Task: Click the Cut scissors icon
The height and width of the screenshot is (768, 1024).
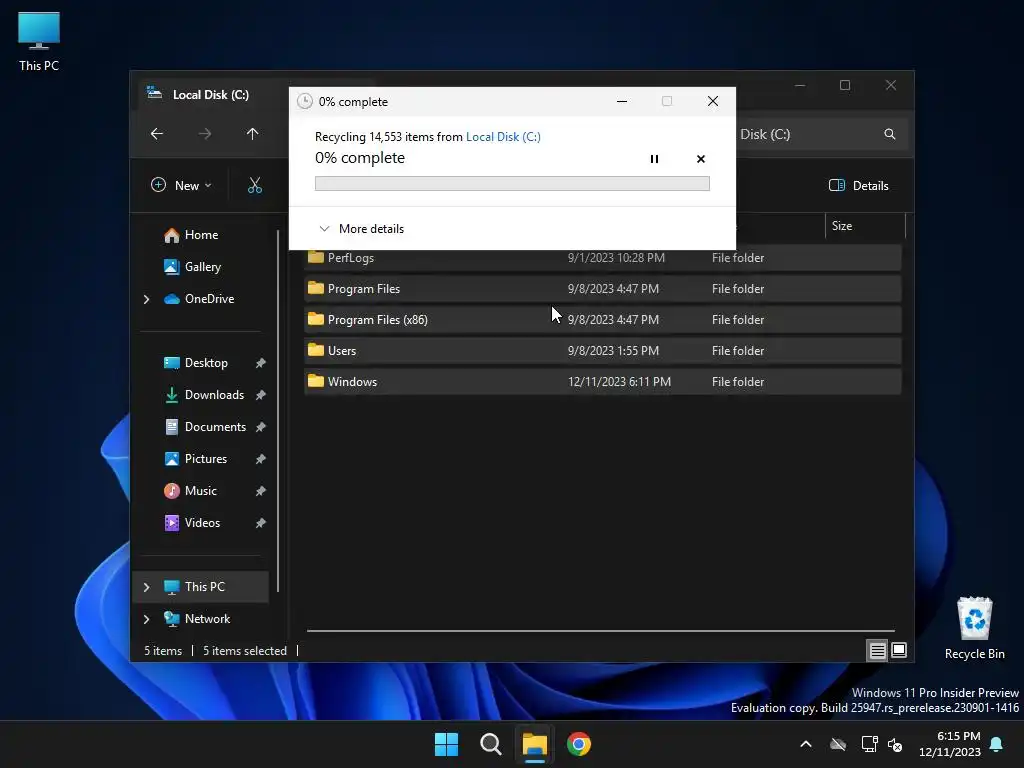Action: point(255,185)
